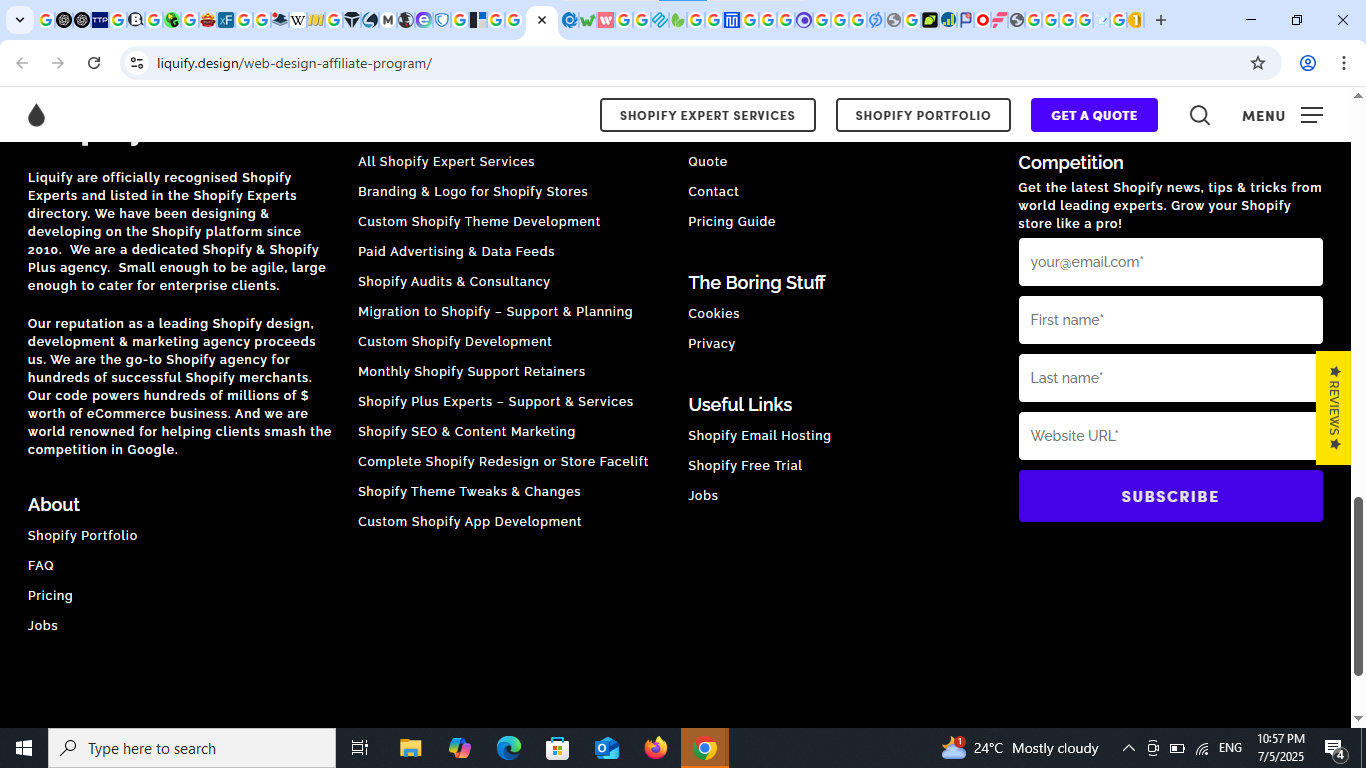Focus the First name input field
Image resolution: width=1366 pixels, height=768 pixels.
click(1171, 320)
